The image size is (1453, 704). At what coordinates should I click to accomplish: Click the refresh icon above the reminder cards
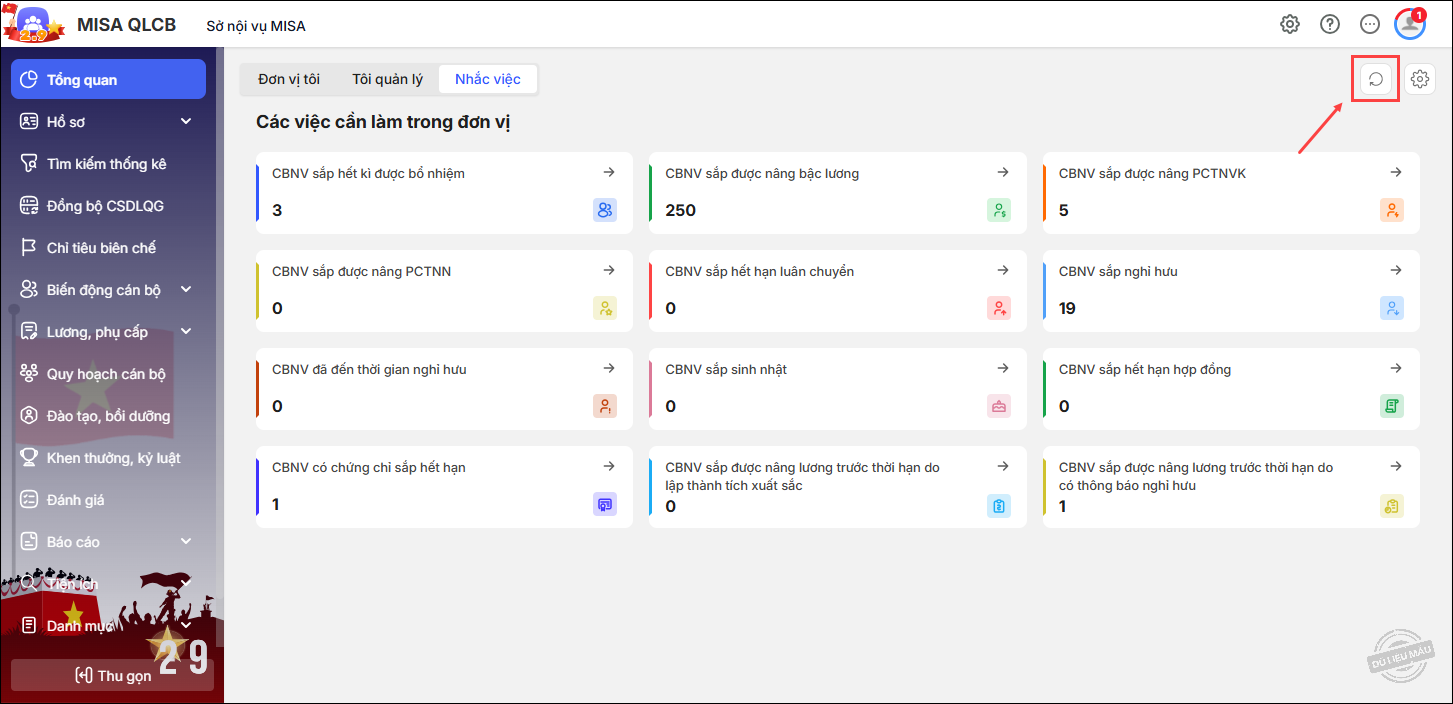1375,79
